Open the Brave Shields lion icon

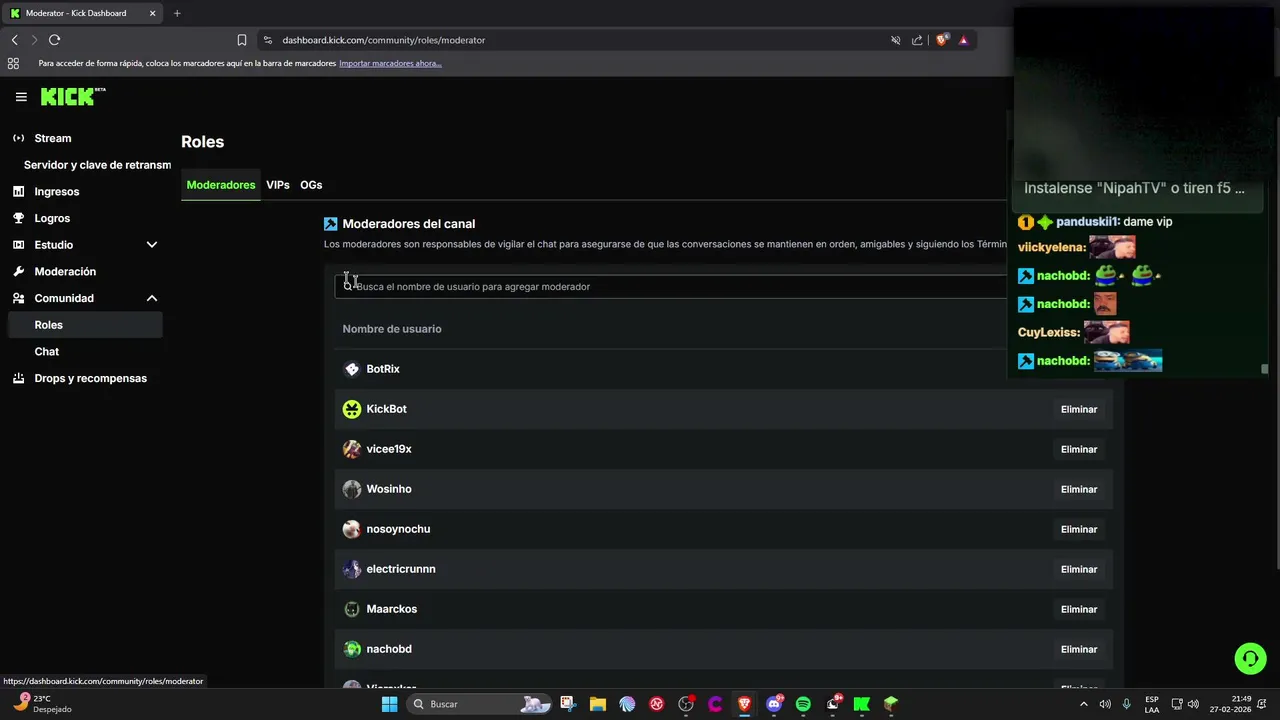click(942, 40)
